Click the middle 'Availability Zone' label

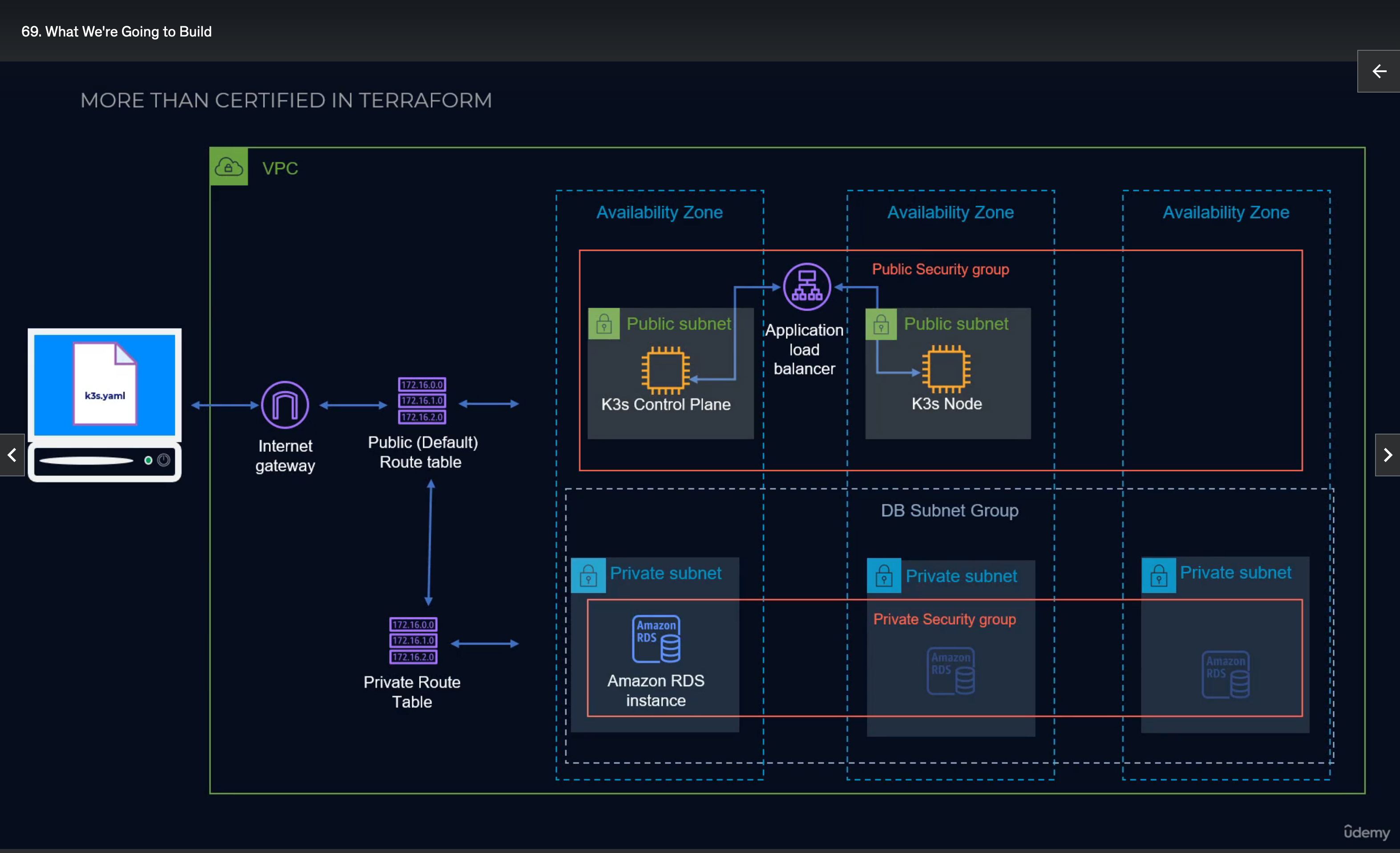point(951,212)
